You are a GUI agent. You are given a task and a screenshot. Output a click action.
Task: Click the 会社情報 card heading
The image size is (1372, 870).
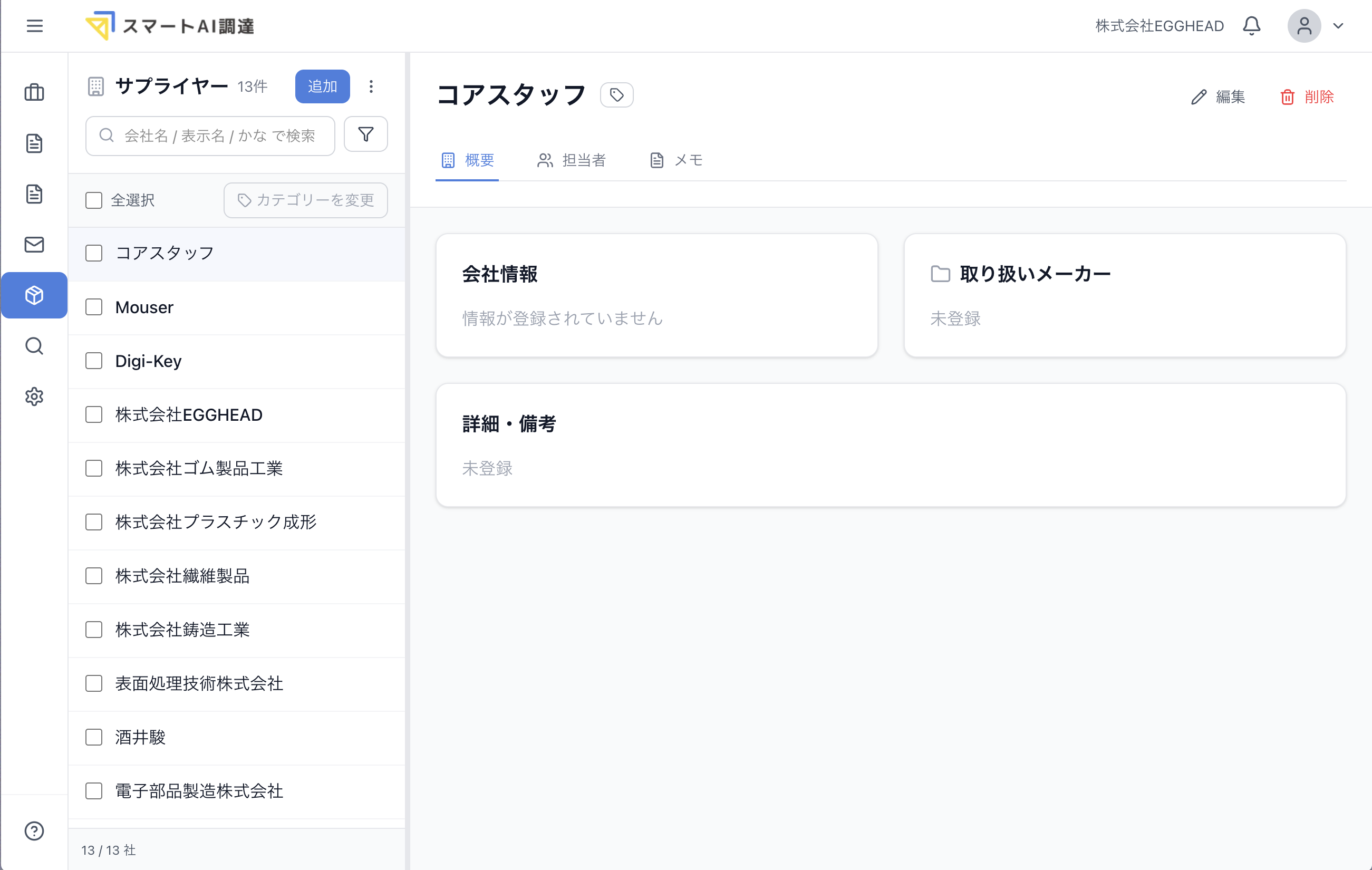click(500, 274)
